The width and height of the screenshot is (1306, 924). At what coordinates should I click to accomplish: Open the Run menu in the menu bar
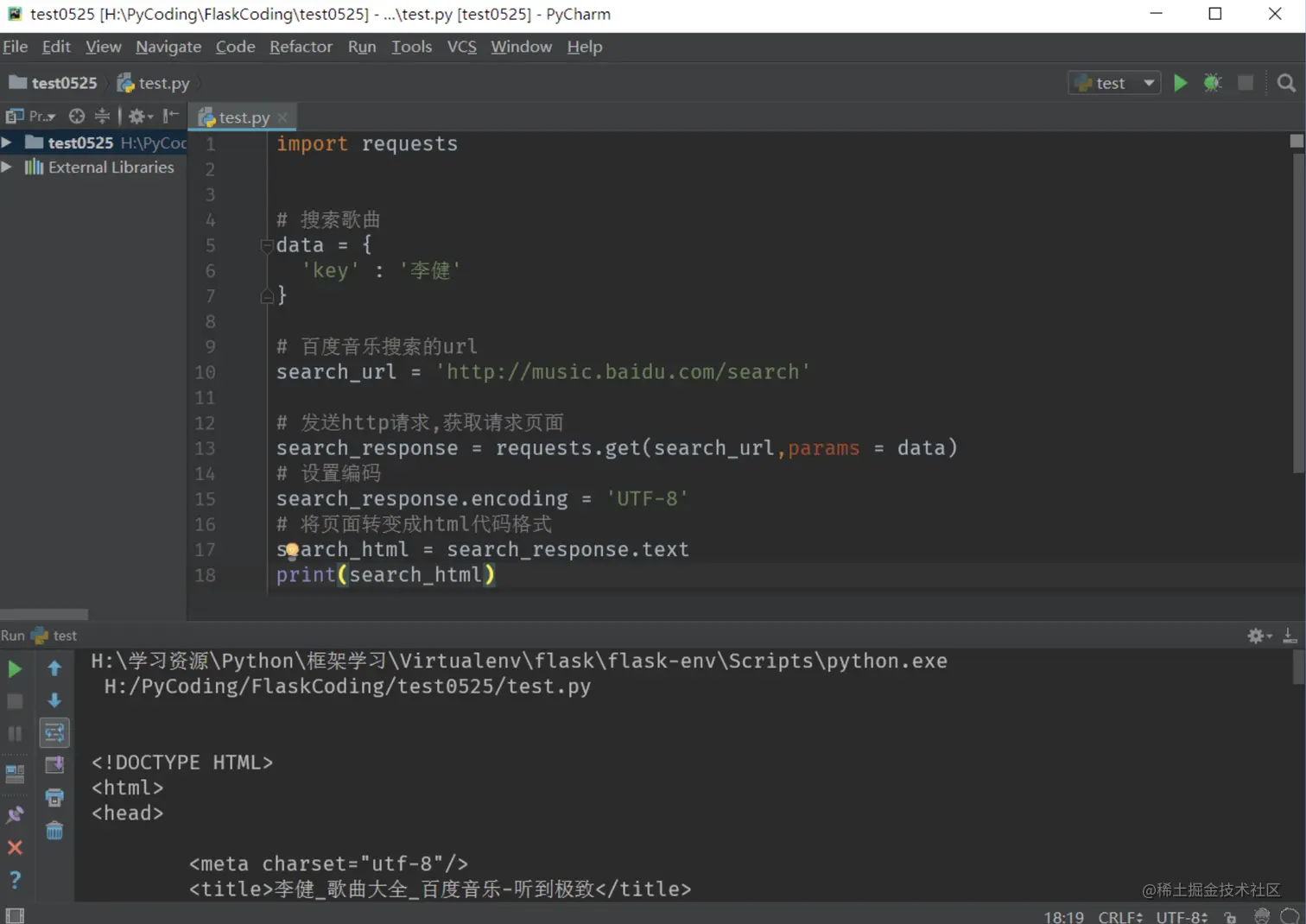pos(362,47)
